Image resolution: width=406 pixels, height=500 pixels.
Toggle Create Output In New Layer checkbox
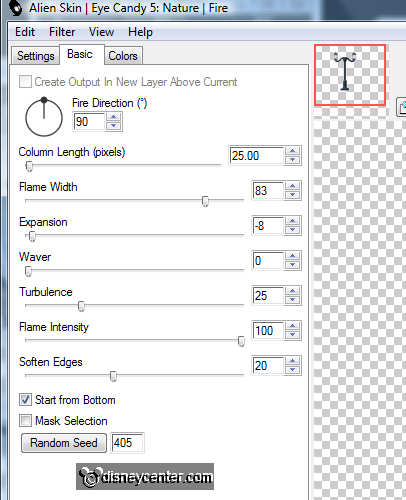click(x=25, y=81)
